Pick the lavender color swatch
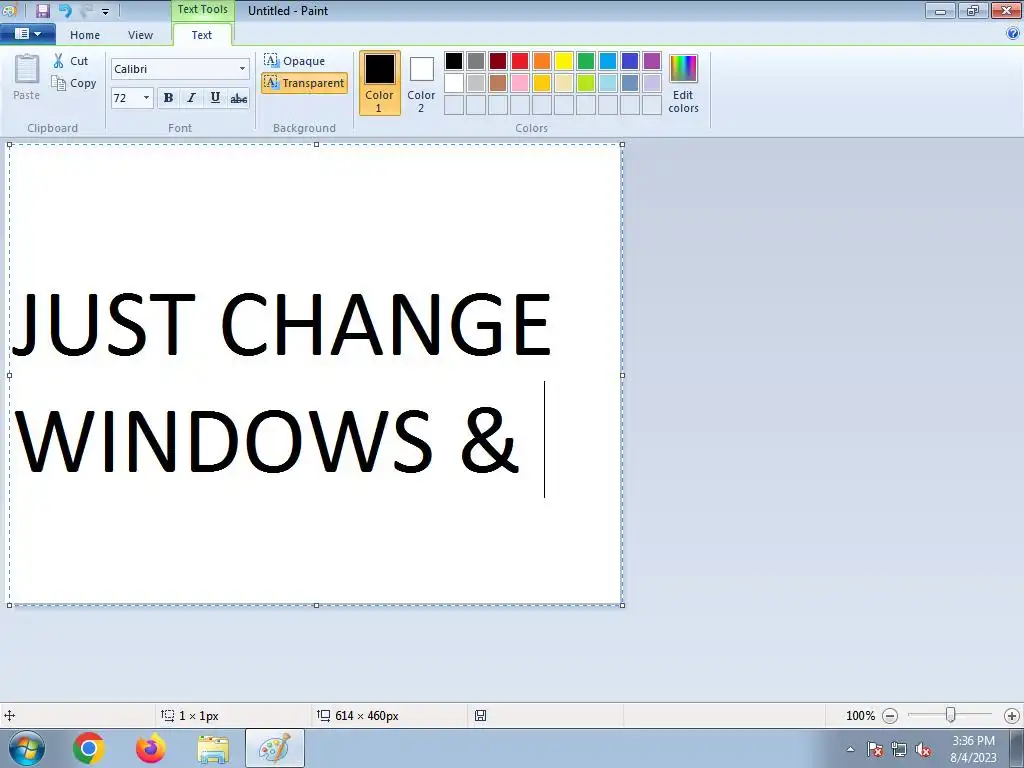Screen dimensions: 1024x768 (x=652, y=83)
